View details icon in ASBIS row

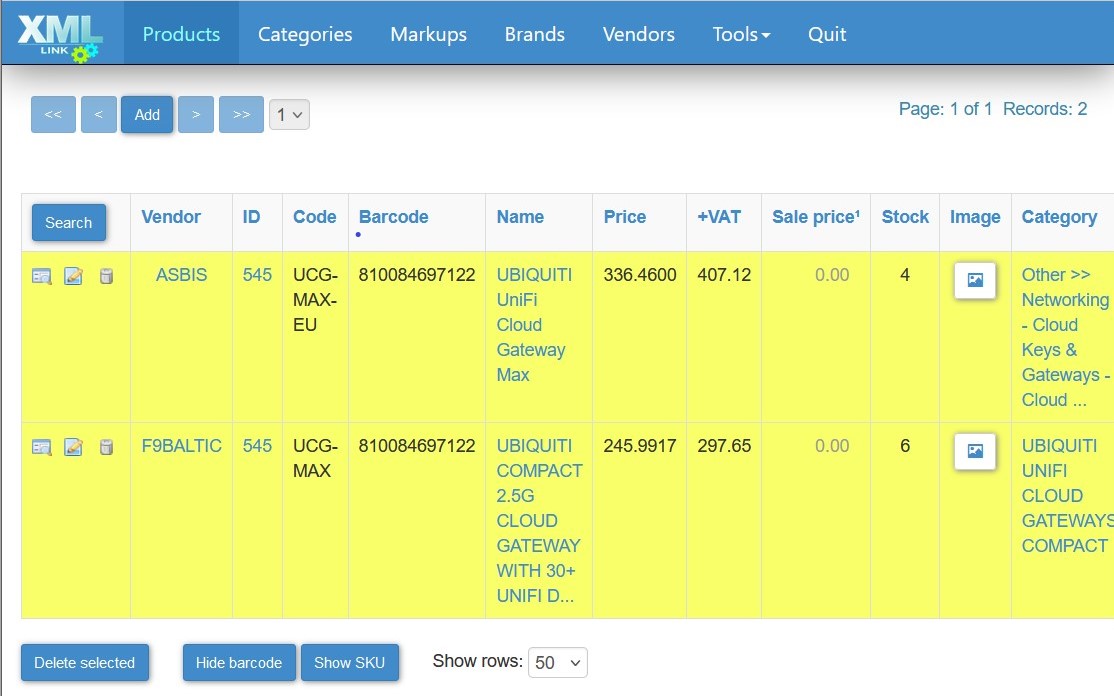click(x=42, y=276)
